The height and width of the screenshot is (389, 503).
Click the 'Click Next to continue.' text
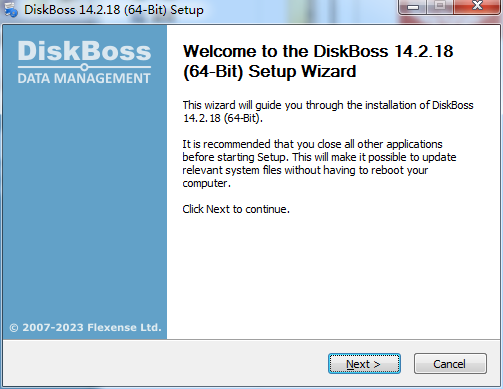tap(236, 209)
